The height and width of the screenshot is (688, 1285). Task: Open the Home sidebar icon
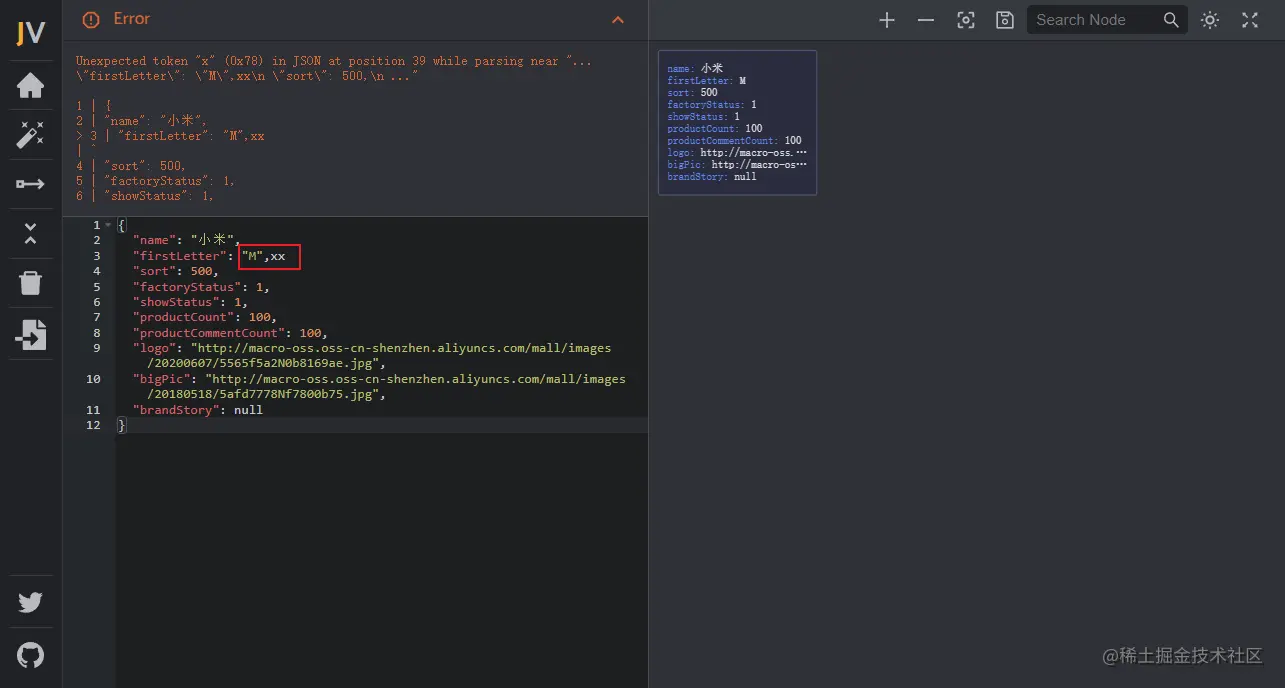(x=30, y=86)
